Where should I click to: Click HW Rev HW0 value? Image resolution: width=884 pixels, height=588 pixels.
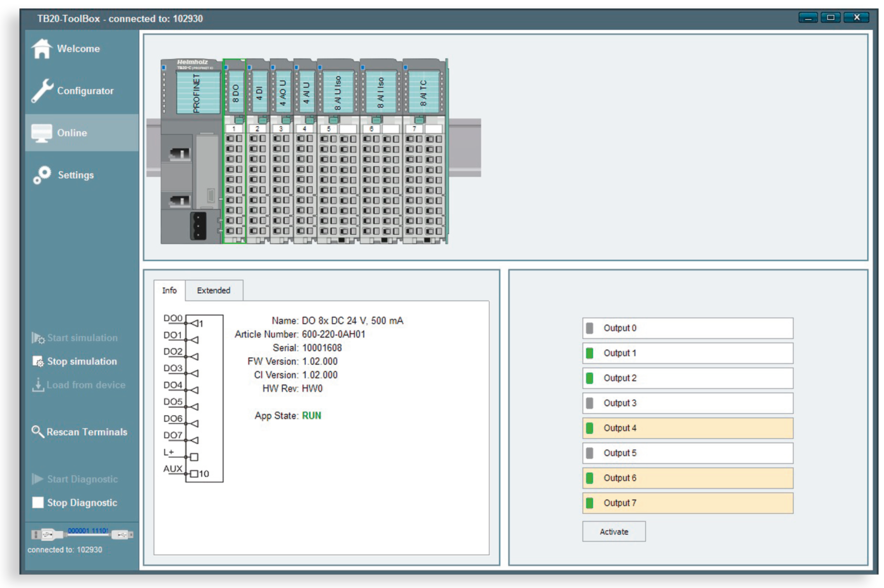[x=312, y=388]
